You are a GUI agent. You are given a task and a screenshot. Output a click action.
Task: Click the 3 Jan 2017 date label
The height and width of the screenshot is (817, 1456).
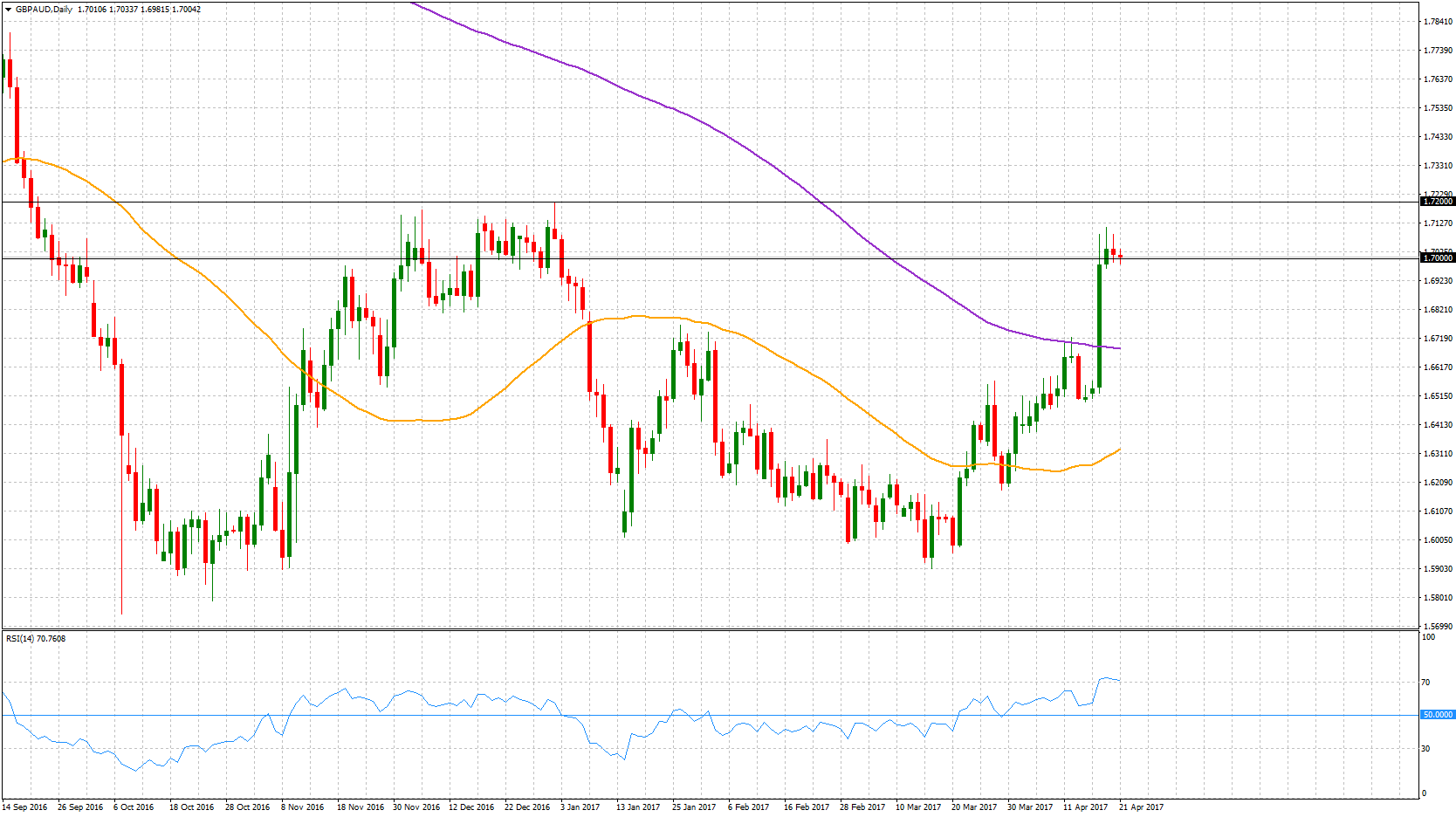click(580, 807)
